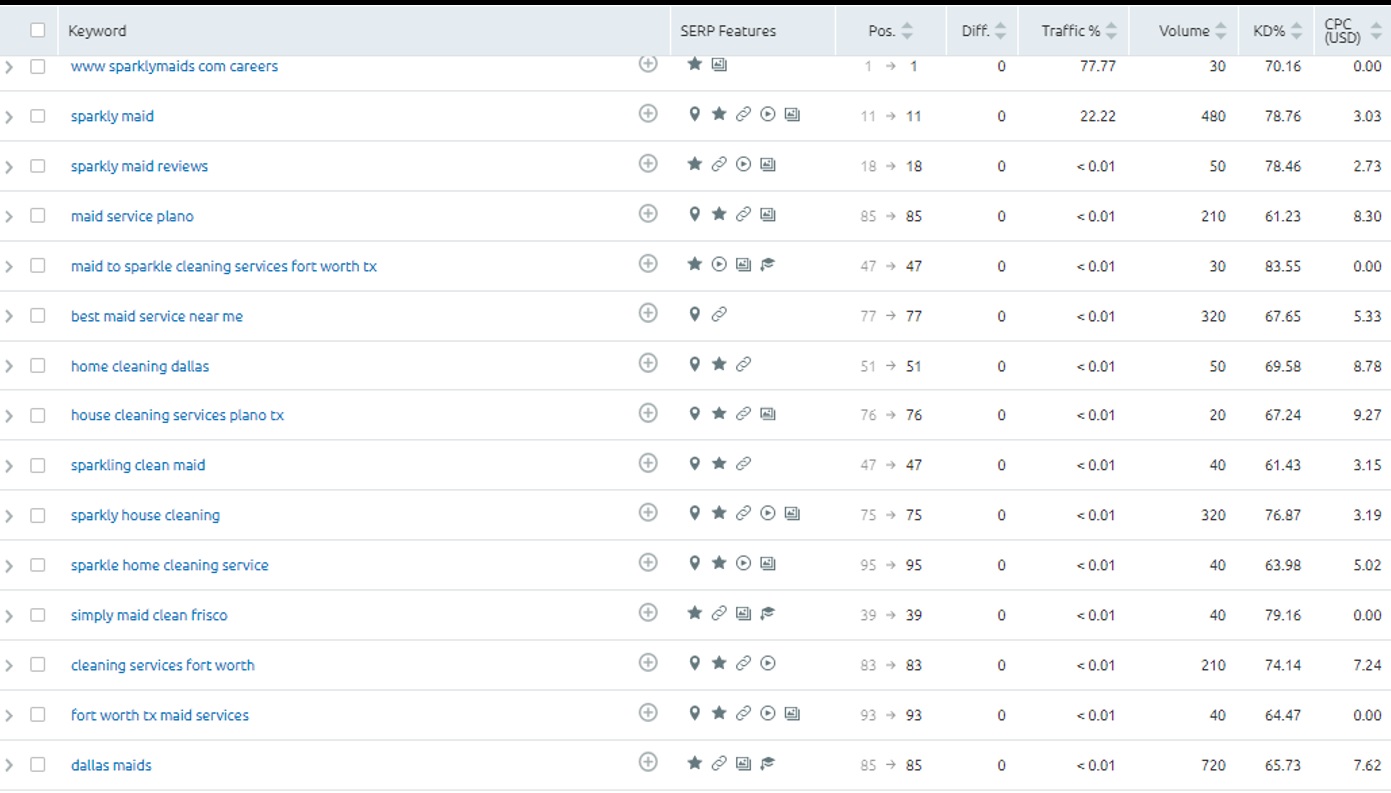The height and width of the screenshot is (793, 1391).
Task: Expand the 'sparkly maid' row details
Action: [x=9, y=117]
